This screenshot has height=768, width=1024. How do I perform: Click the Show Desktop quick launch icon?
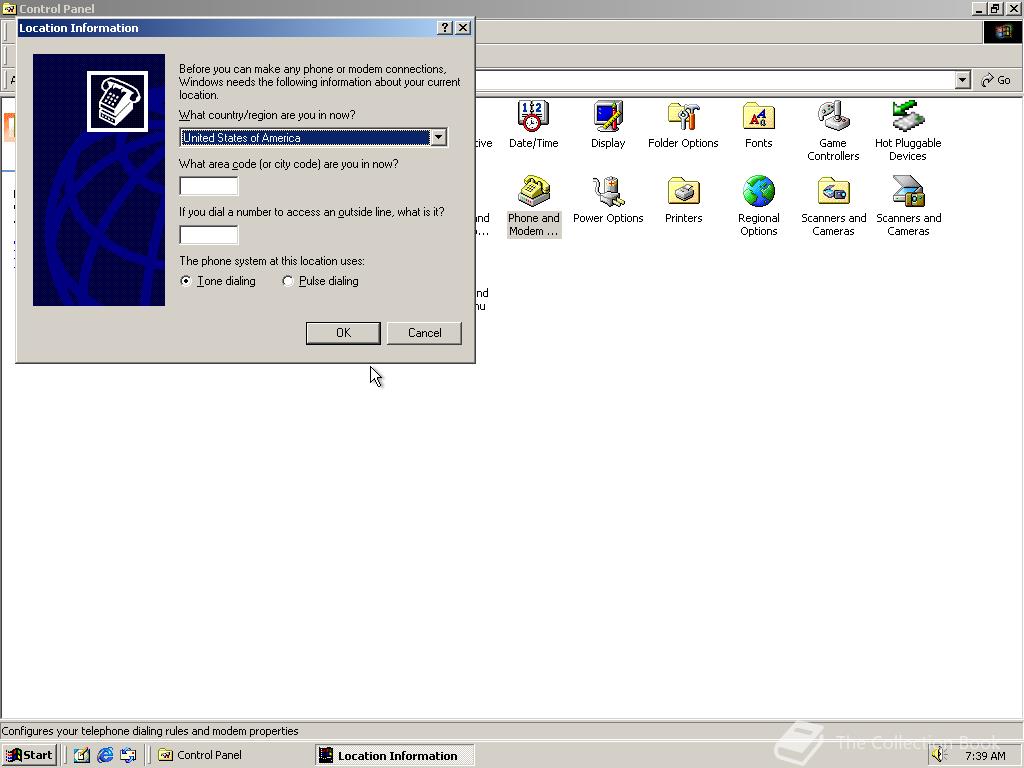click(x=82, y=755)
